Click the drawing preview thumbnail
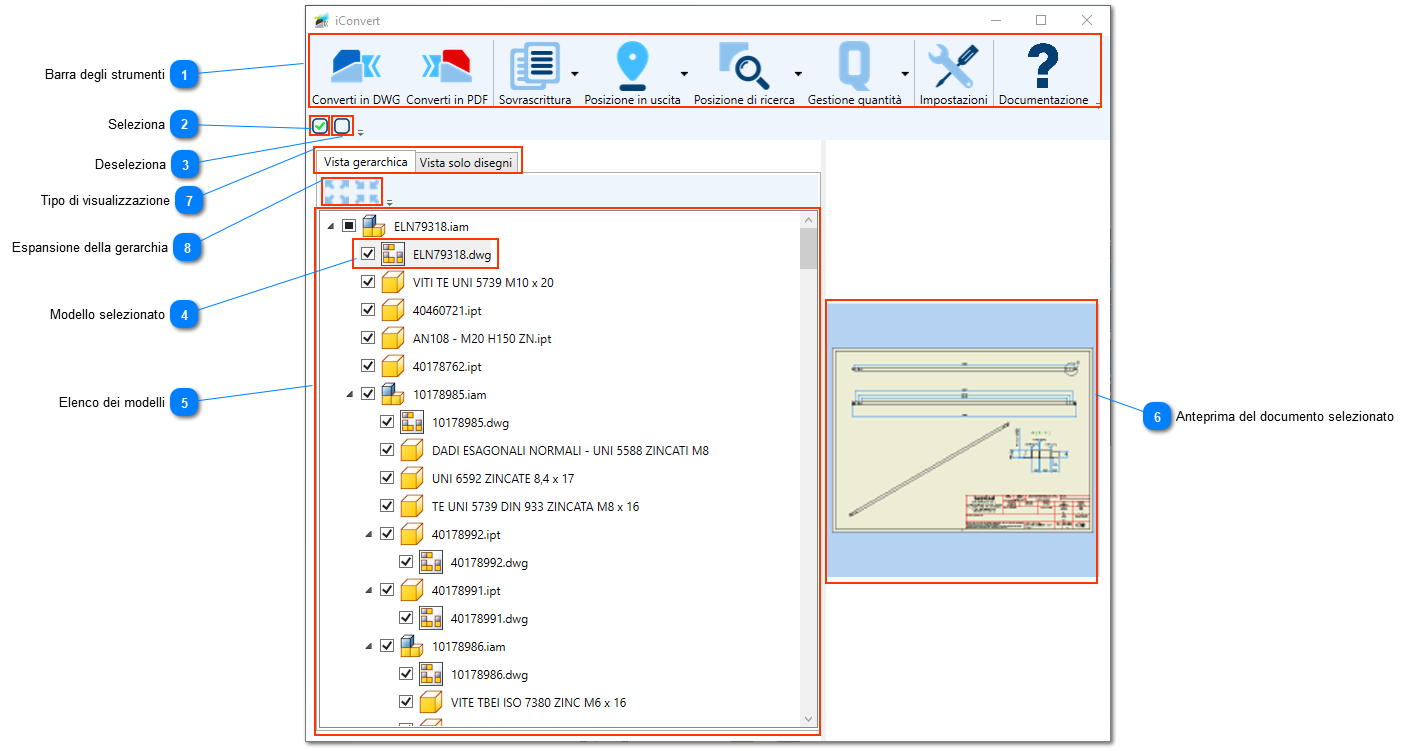 [961, 441]
